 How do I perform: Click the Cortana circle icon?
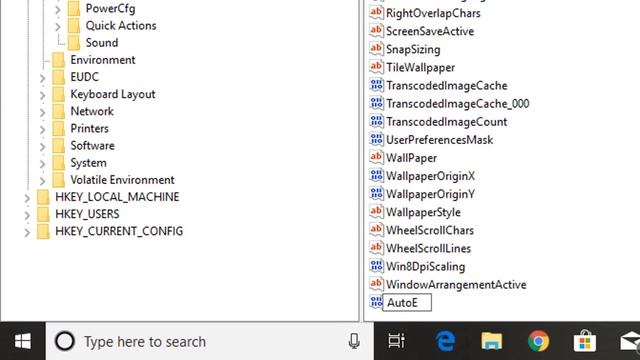[x=65, y=341]
